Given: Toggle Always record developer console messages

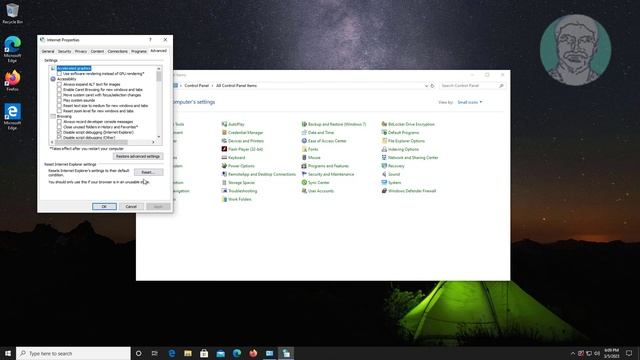Looking at the screenshot, I should 60,122.
